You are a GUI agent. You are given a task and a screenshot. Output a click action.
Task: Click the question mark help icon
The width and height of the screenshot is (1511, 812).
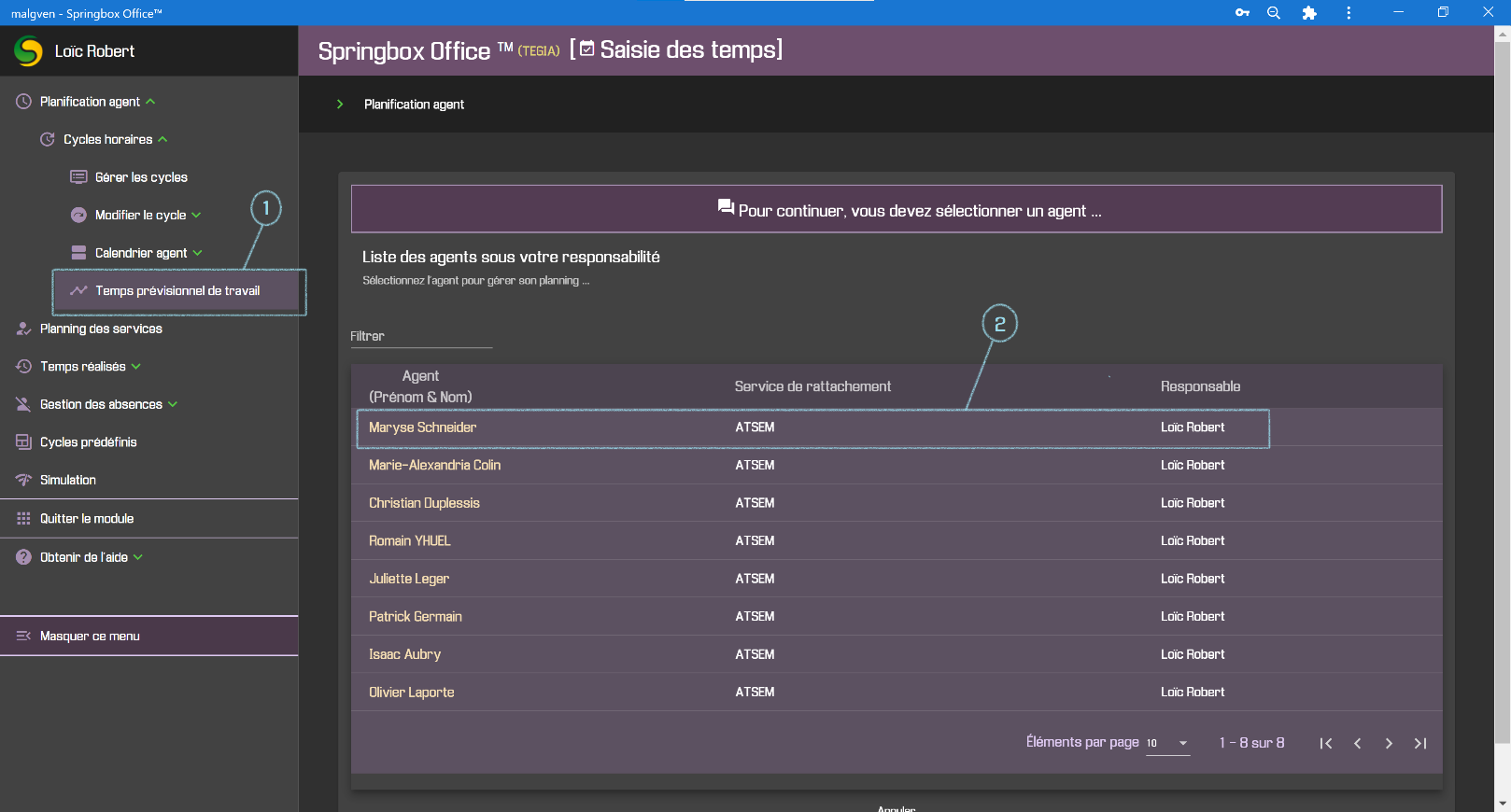(x=23, y=557)
